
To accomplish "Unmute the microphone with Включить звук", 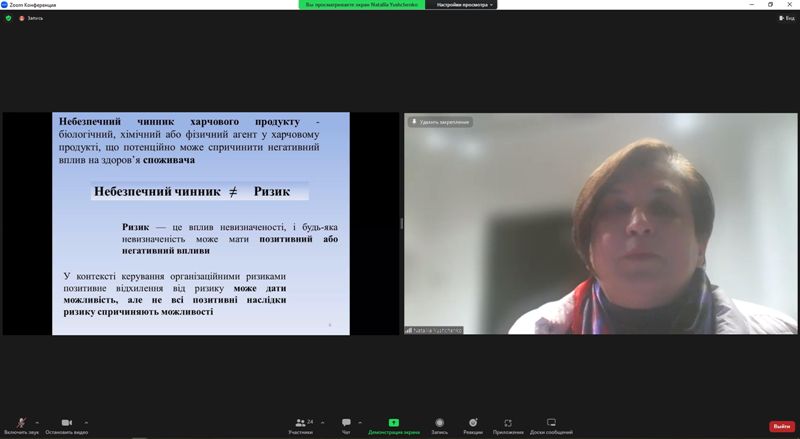I will [x=21, y=426].
